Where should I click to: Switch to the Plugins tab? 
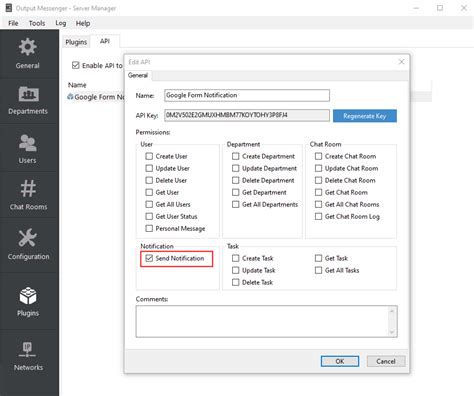pos(76,42)
